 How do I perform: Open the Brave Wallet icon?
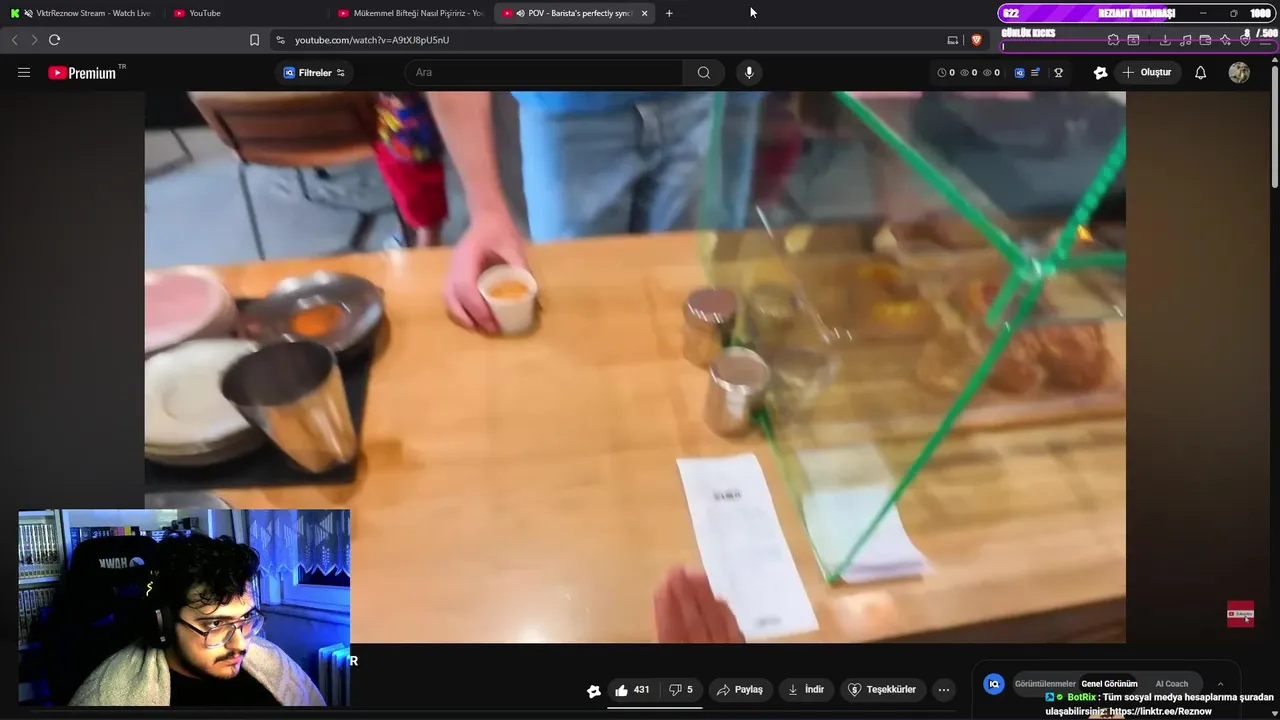coord(1205,40)
